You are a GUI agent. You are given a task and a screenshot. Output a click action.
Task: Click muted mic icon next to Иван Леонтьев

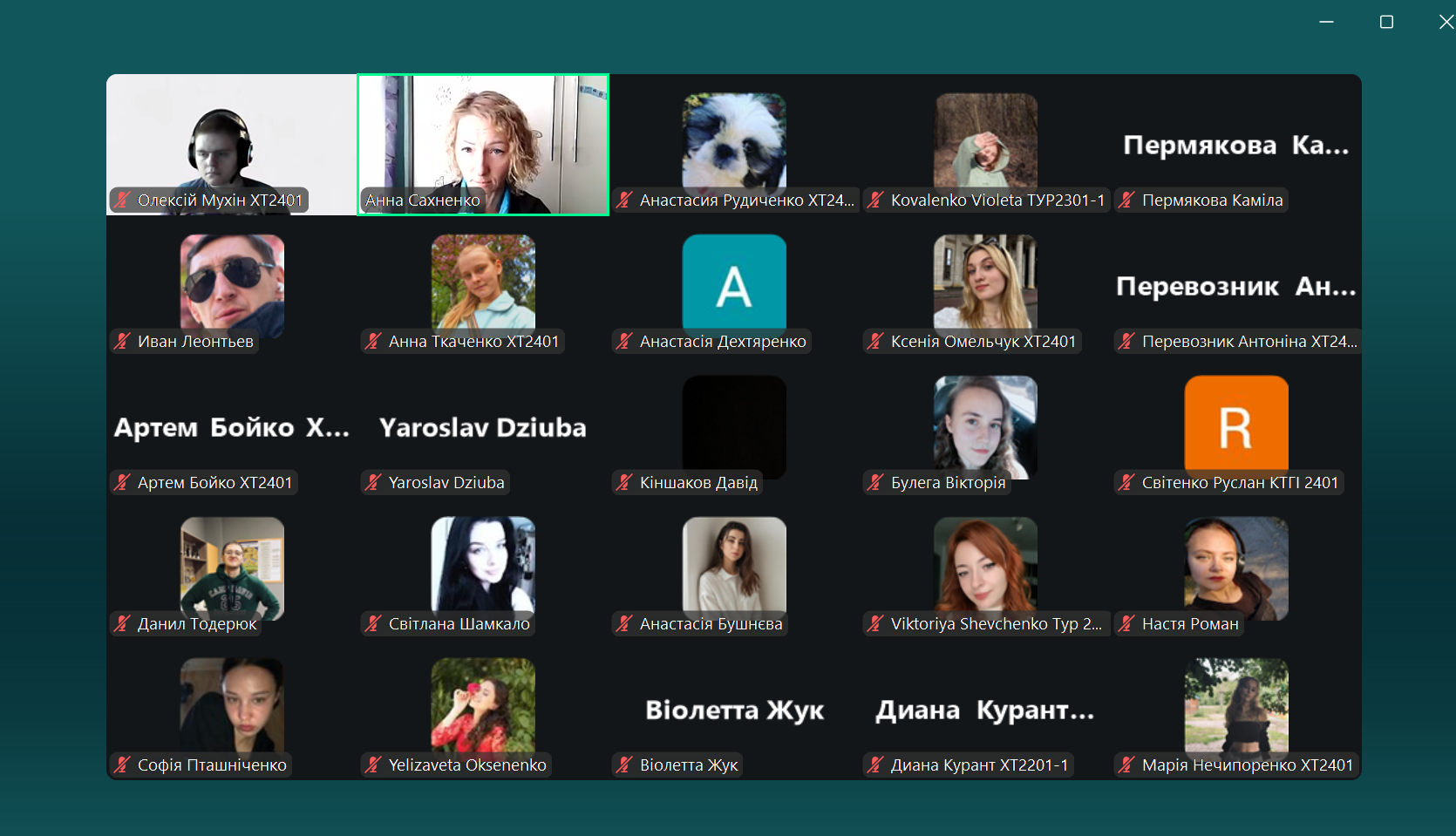click(123, 342)
